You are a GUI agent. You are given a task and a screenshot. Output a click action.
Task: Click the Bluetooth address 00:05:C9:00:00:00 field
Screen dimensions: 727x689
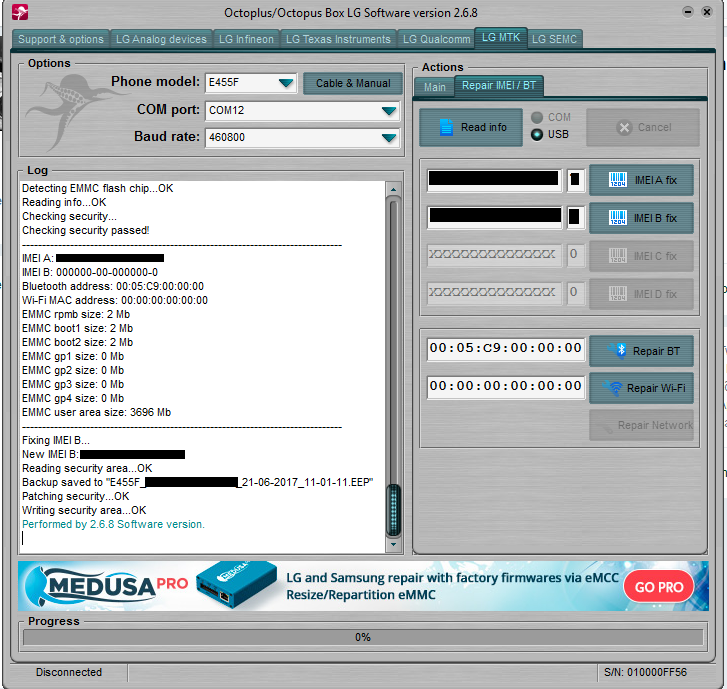click(505, 349)
